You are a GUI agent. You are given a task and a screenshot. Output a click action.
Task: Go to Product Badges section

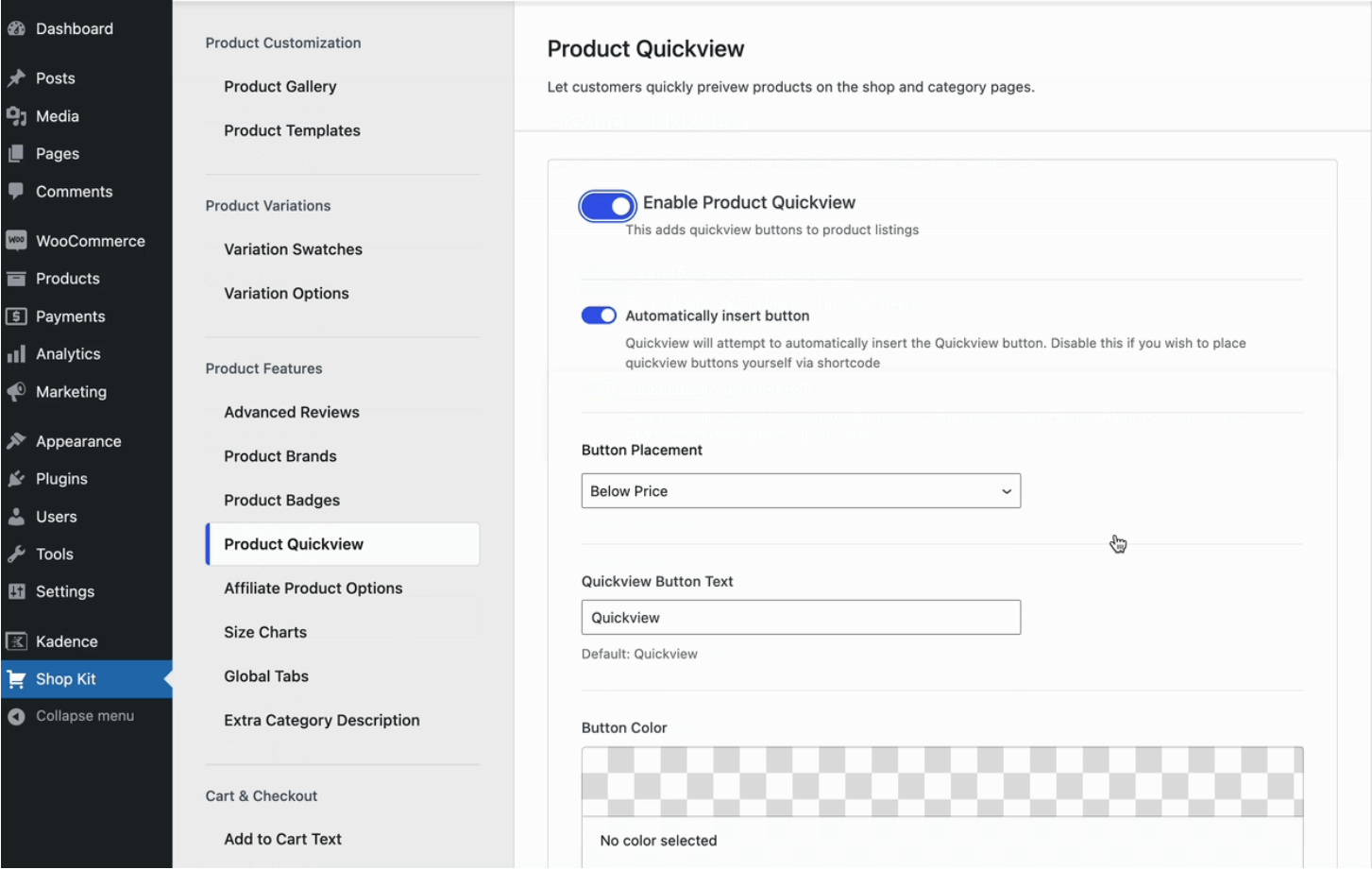click(281, 501)
